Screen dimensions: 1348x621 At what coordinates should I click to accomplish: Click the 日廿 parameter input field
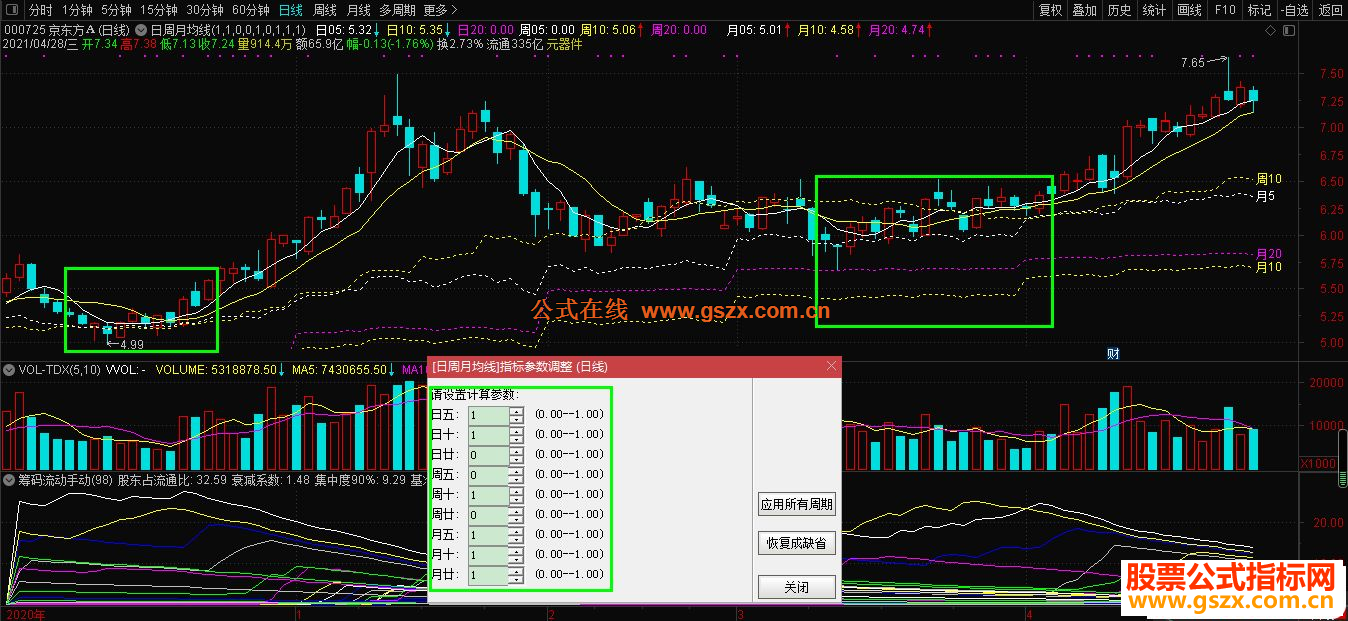tap(488, 454)
